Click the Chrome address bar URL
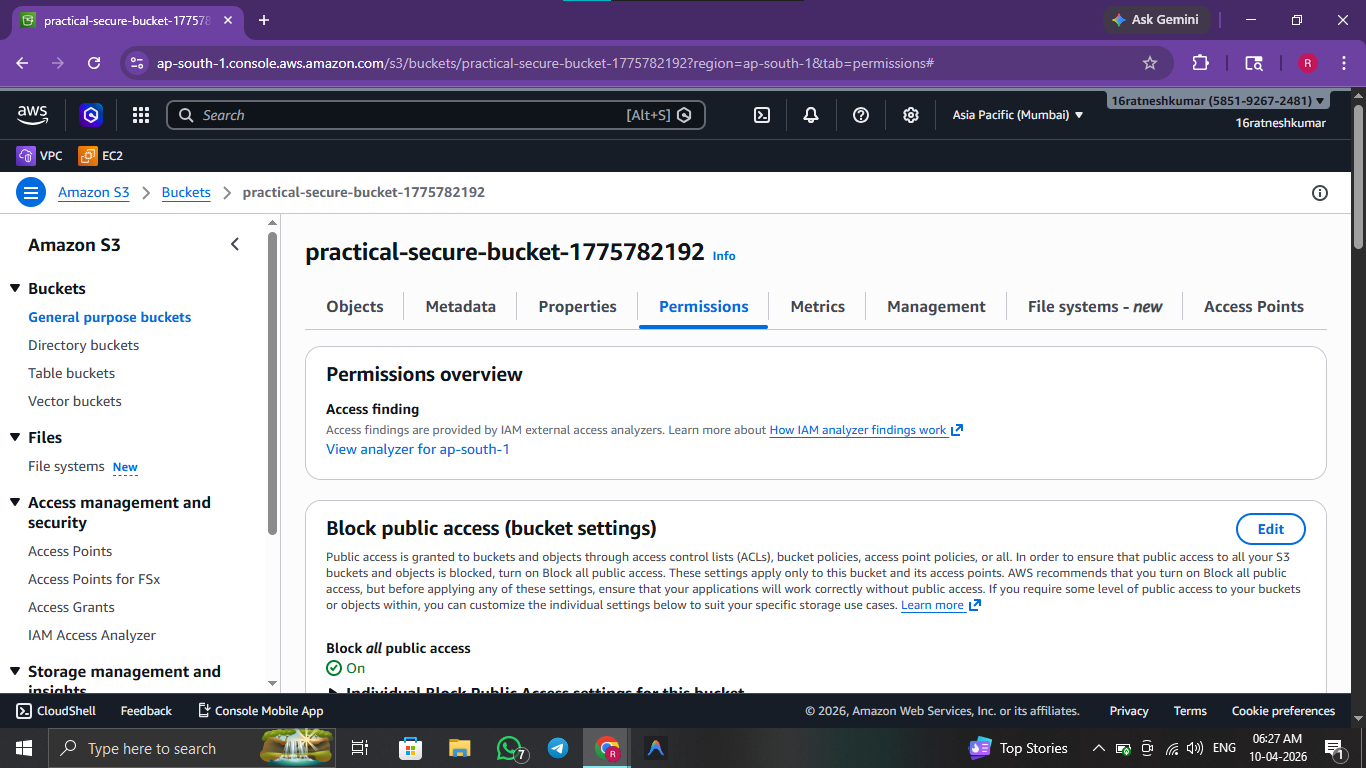The width and height of the screenshot is (1366, 768). point(545,63)
